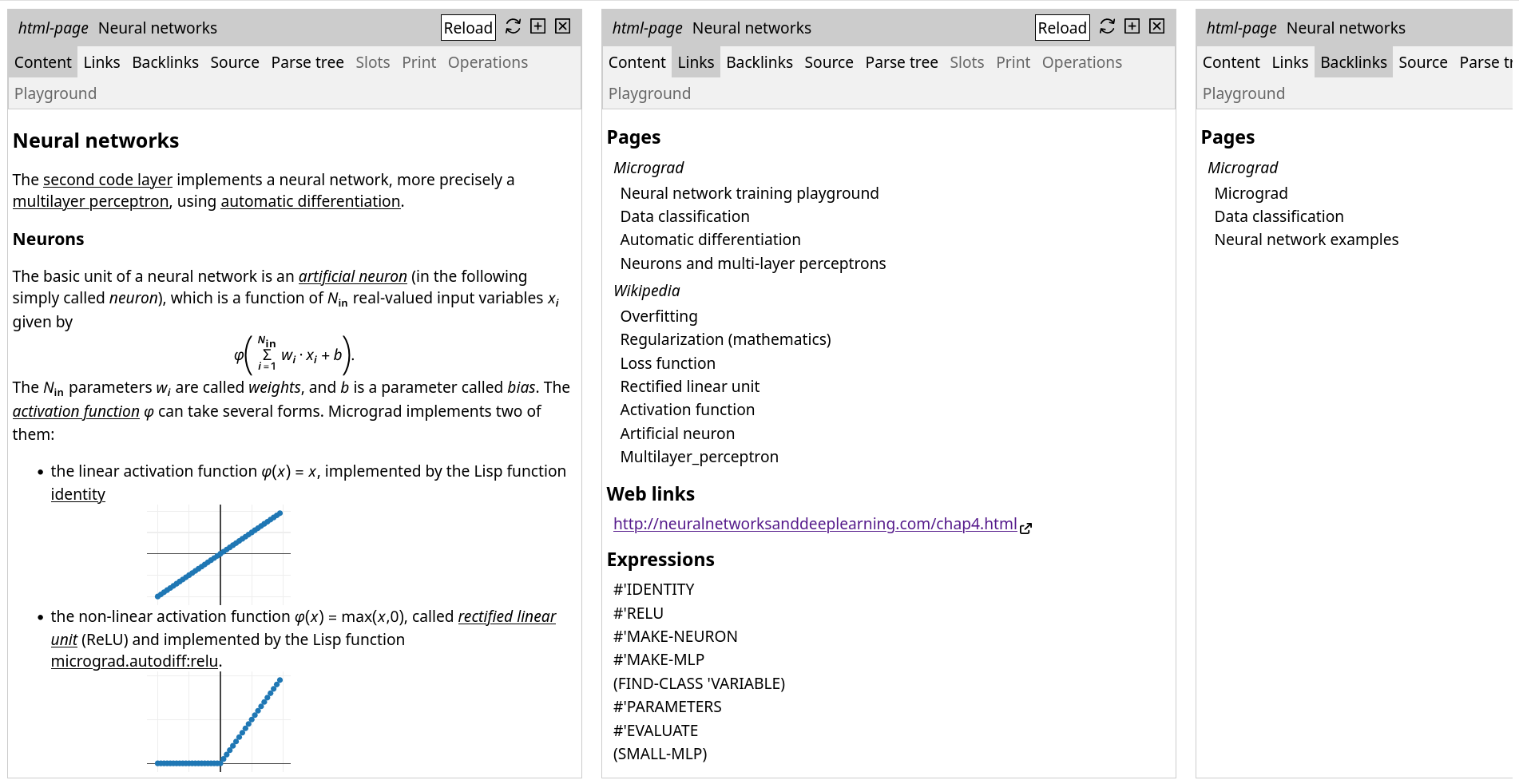Close the Content-view pane with its X icon

click(563, 26)
